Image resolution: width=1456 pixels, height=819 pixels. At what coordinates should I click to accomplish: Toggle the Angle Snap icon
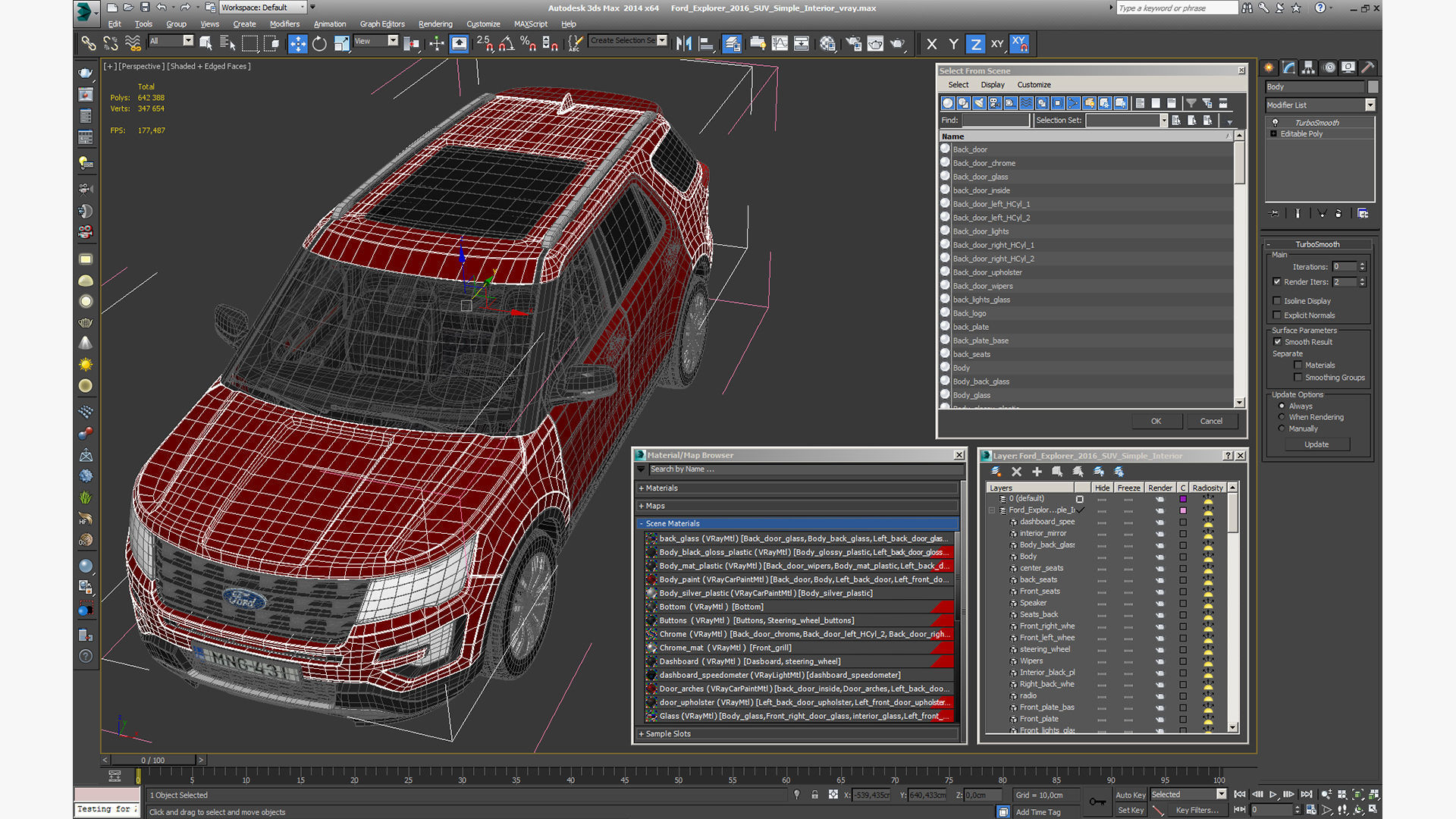[507, 43]
